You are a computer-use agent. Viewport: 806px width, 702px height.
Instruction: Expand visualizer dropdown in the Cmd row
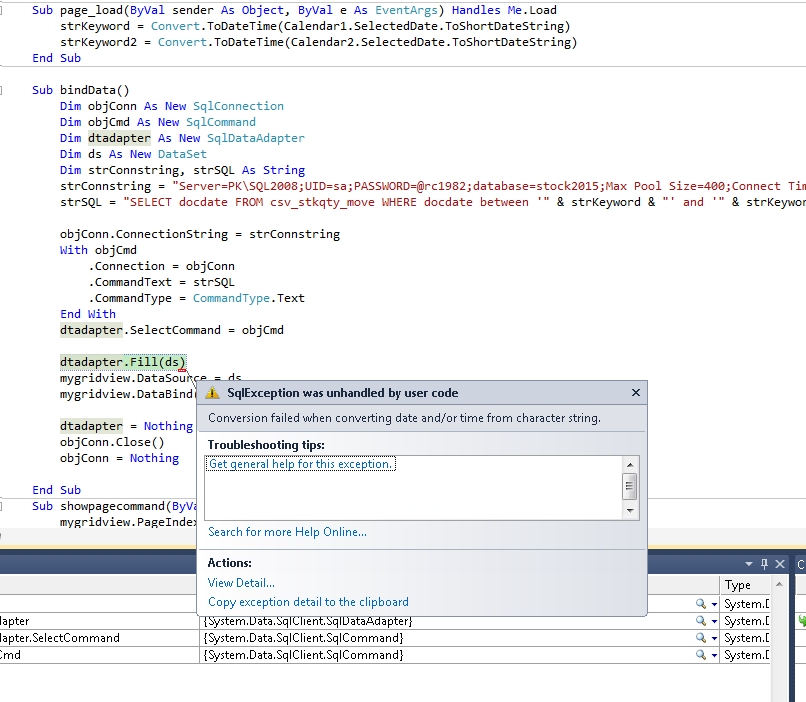coord(714,656)
